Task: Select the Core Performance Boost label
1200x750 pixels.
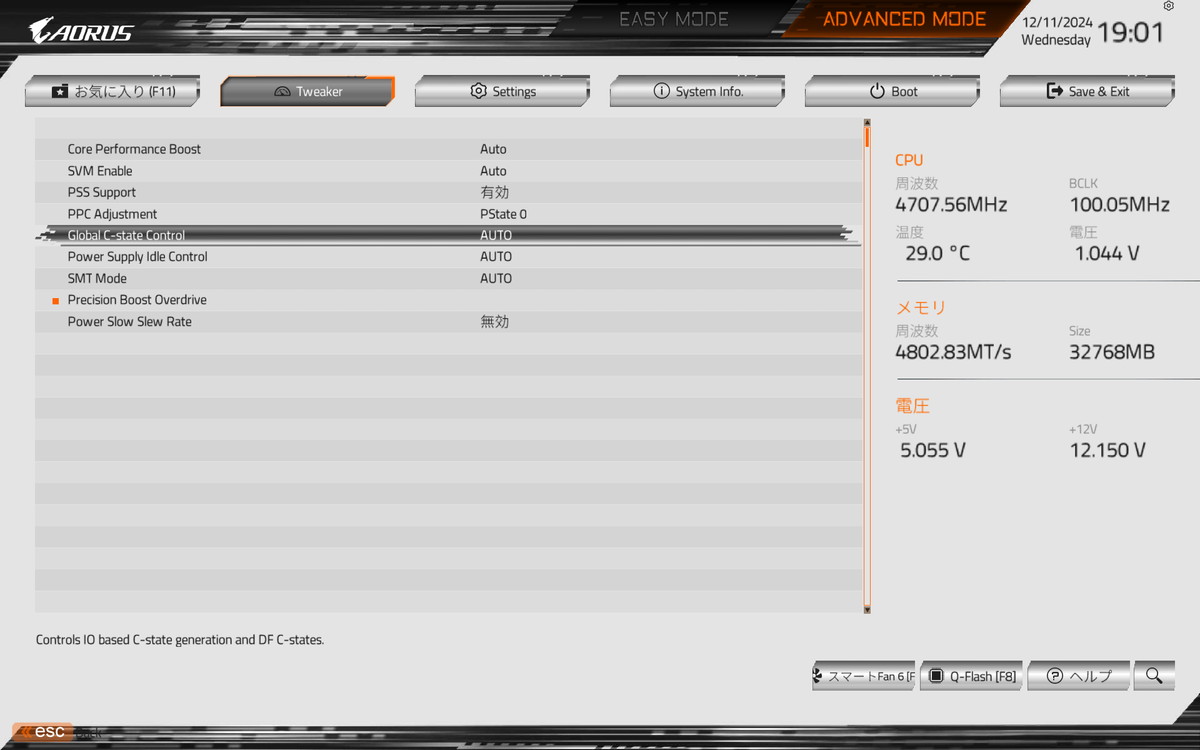Action: (x=134, y=149)
